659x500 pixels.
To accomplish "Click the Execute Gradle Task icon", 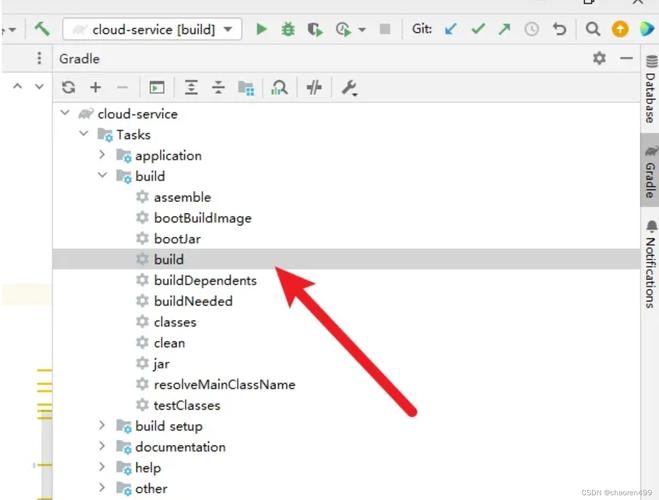I will 157,88.
